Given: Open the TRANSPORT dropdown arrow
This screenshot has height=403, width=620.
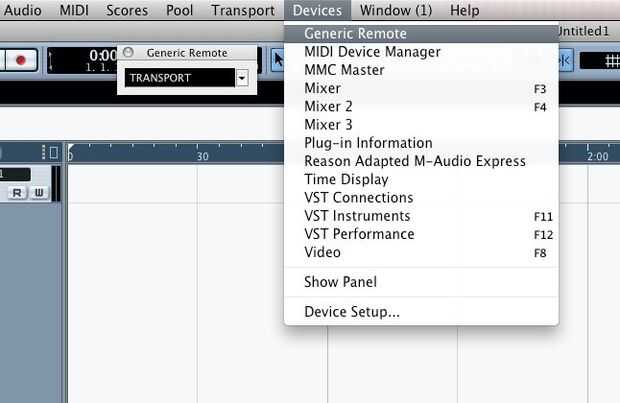Looking at the screenshot, I should click(241, 78).
